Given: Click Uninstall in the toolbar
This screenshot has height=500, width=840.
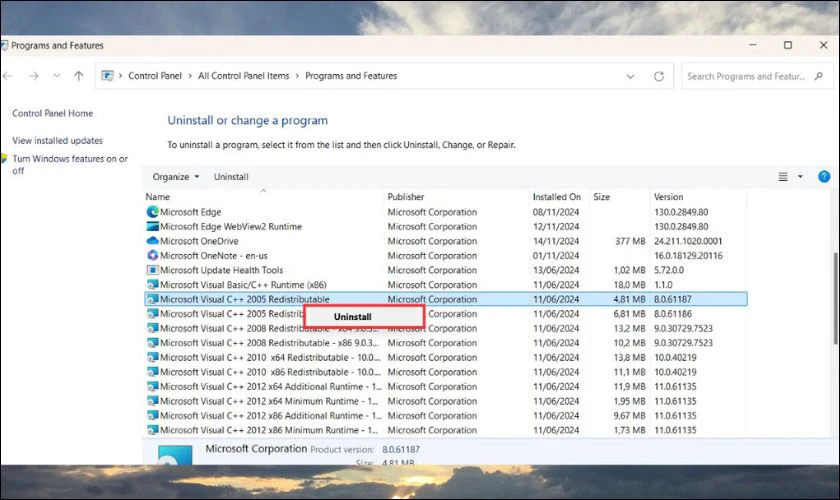Looking at the screenshot, I should click(x=231, y=176).
